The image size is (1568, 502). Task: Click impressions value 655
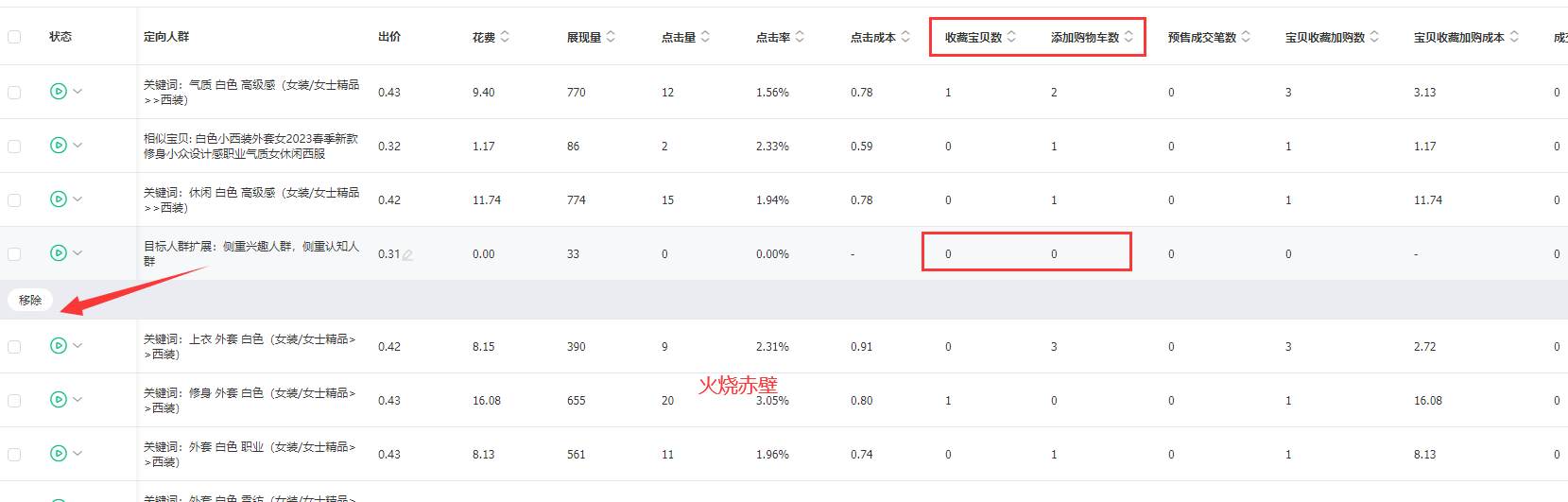[577, 401]
